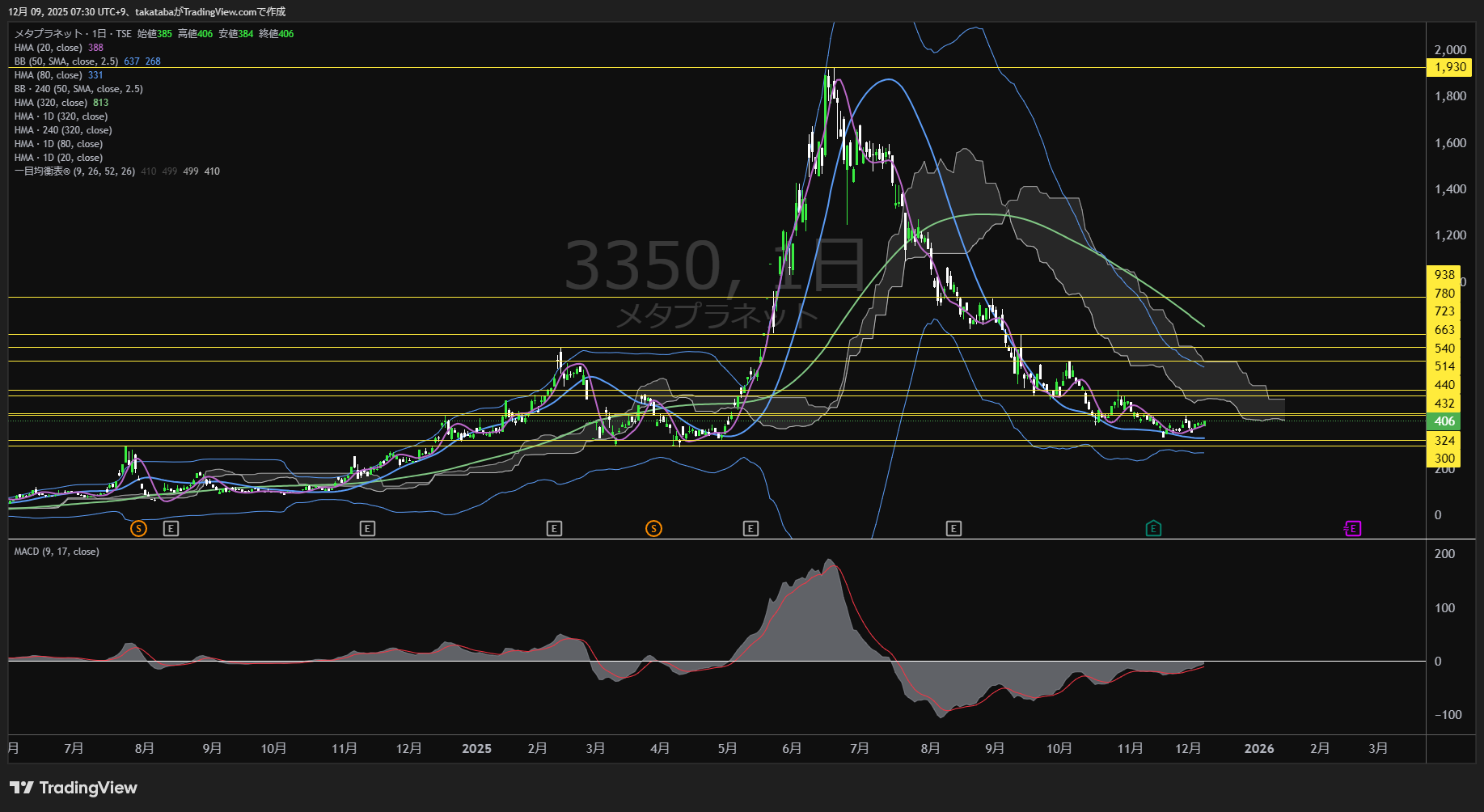Click the orange S split marker near August 2024
The image size is (1484, 812).
coord(138,529)
